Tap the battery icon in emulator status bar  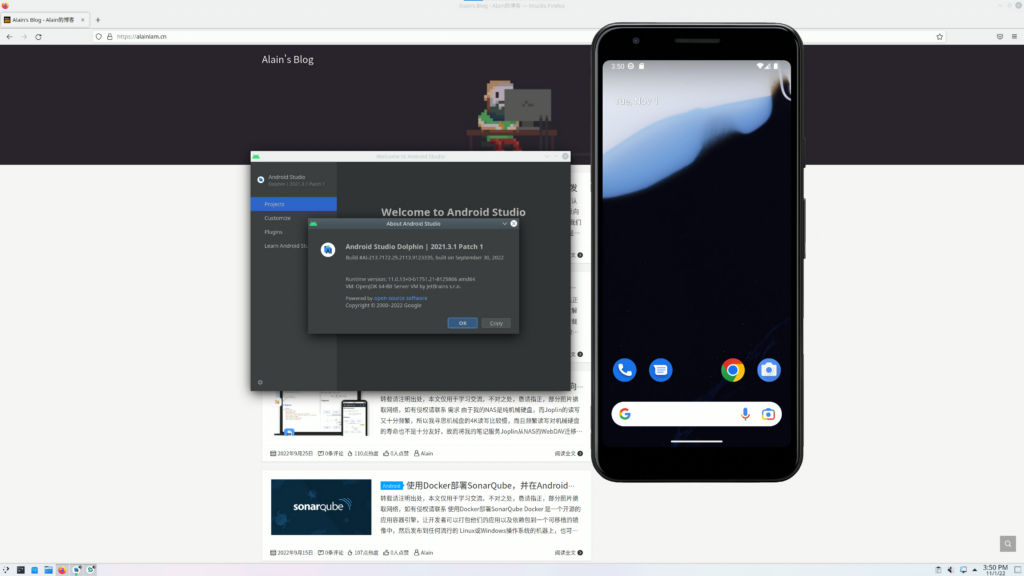tap(776, 66)
